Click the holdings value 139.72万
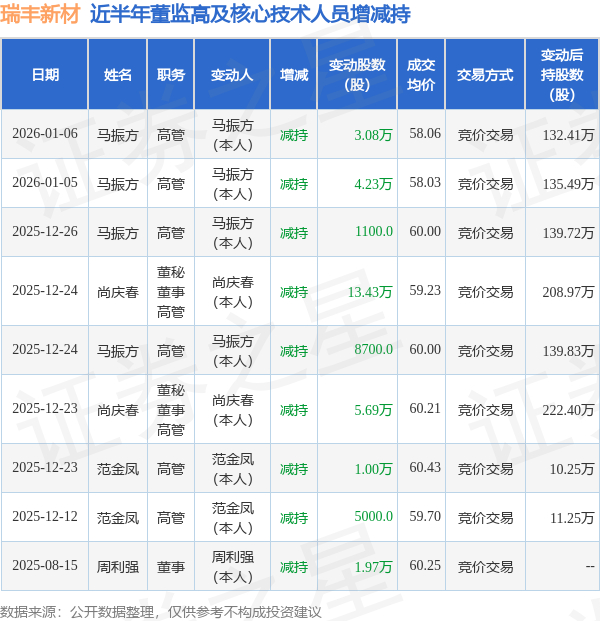Image resolution: width=600 pixels, height=621 pixels. click(568, 233)
